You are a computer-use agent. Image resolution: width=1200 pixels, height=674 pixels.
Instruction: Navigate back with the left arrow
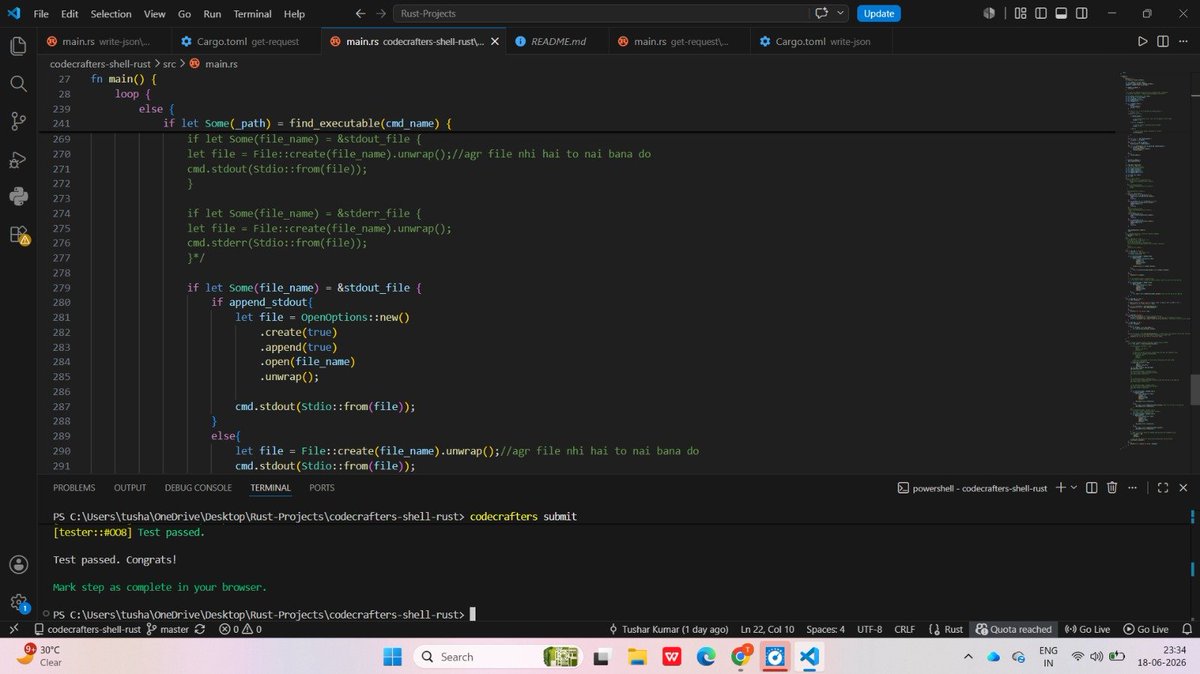(x=360, y=14)
